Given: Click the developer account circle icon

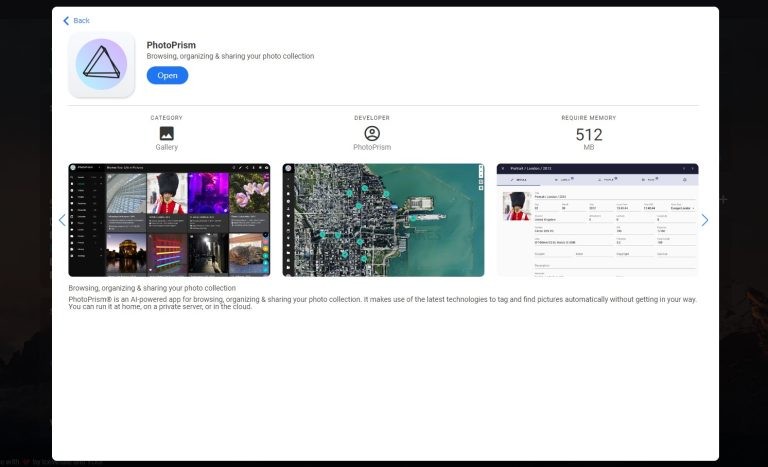Looking at the screenshot, I should coord(372,133).
